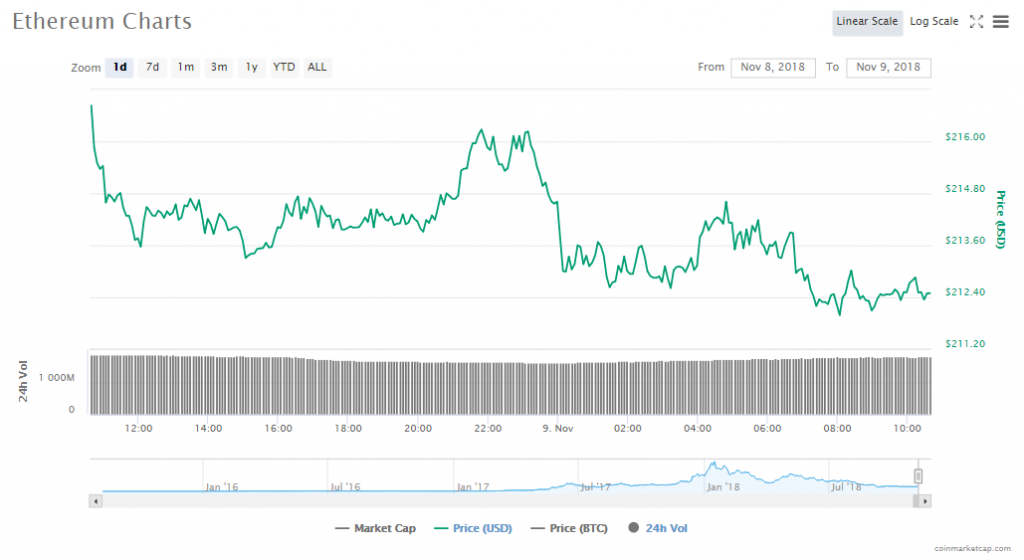Select the 7d zoom range
The width and height of the screenshot is (1024, 560).
click(x=152, y=68)
